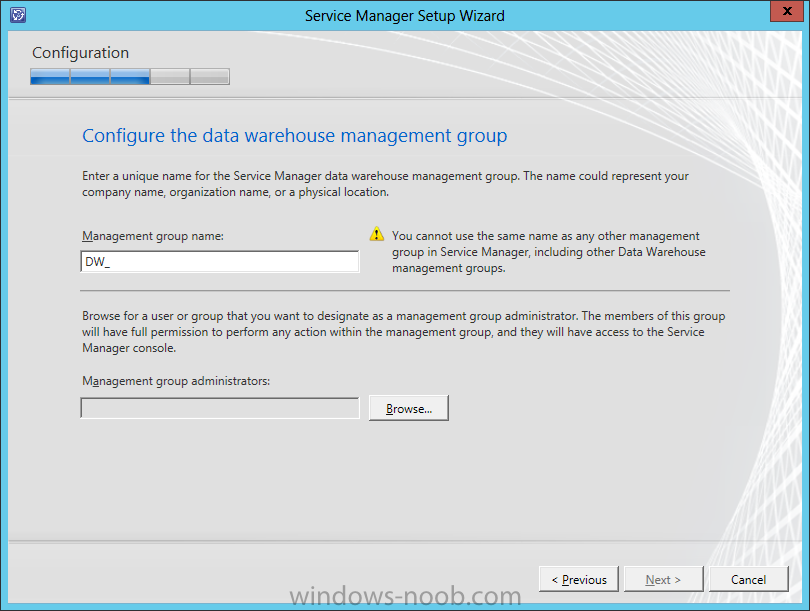The image size is (810, 611).
Task: Click the 'Browse for a user or group' description
Action: pyautogui.click(x=403, y=332)
